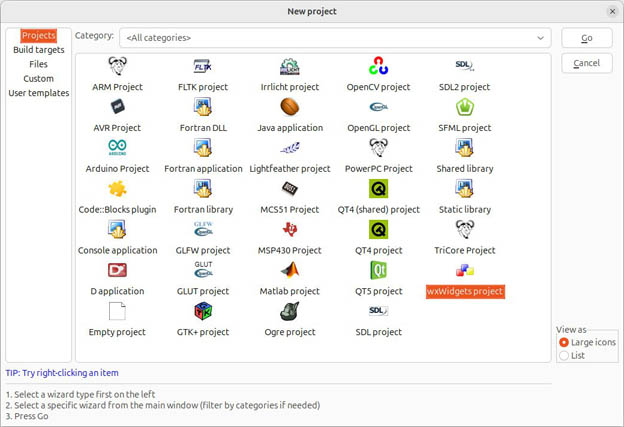Pick the GTK+ project cube icon

point(203,311)
